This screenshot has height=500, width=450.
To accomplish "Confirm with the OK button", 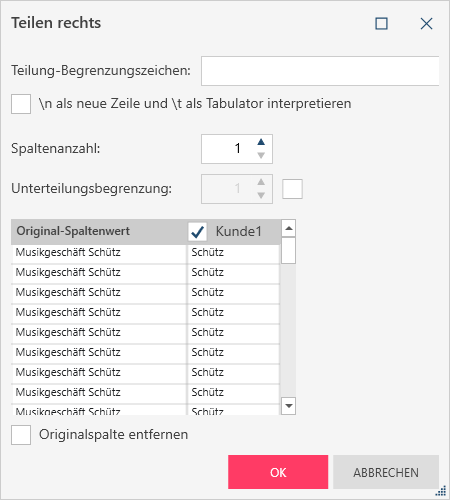I will tap(278, 472).
